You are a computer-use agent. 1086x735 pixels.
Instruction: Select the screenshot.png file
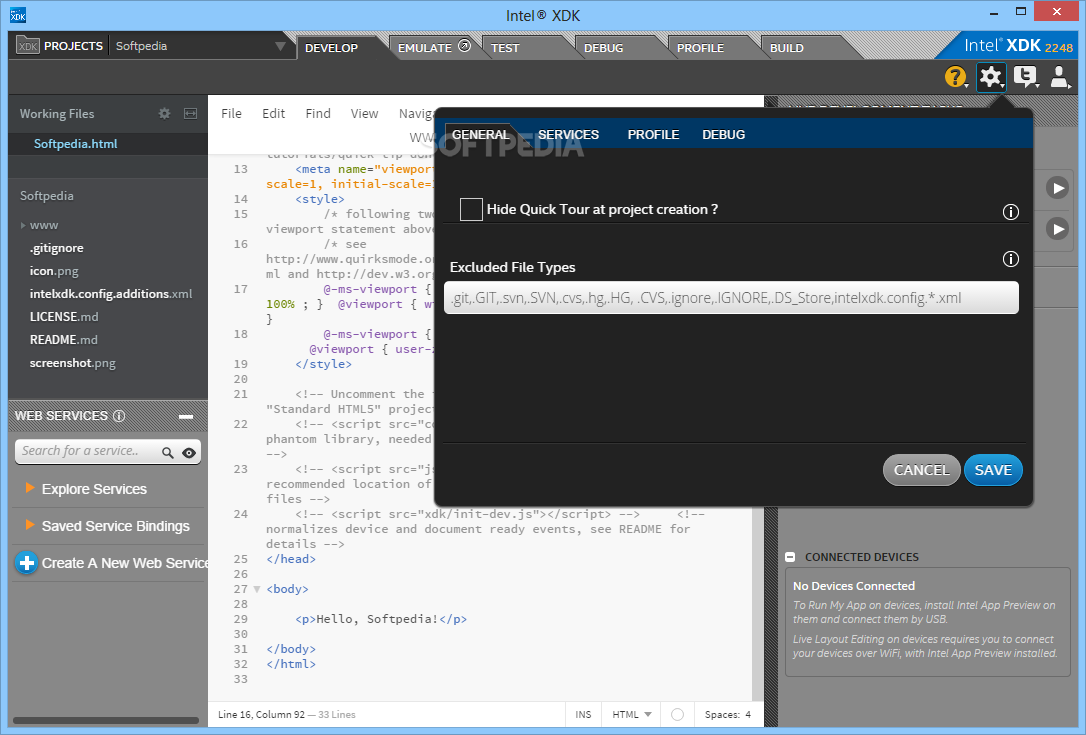coord(73,363)
